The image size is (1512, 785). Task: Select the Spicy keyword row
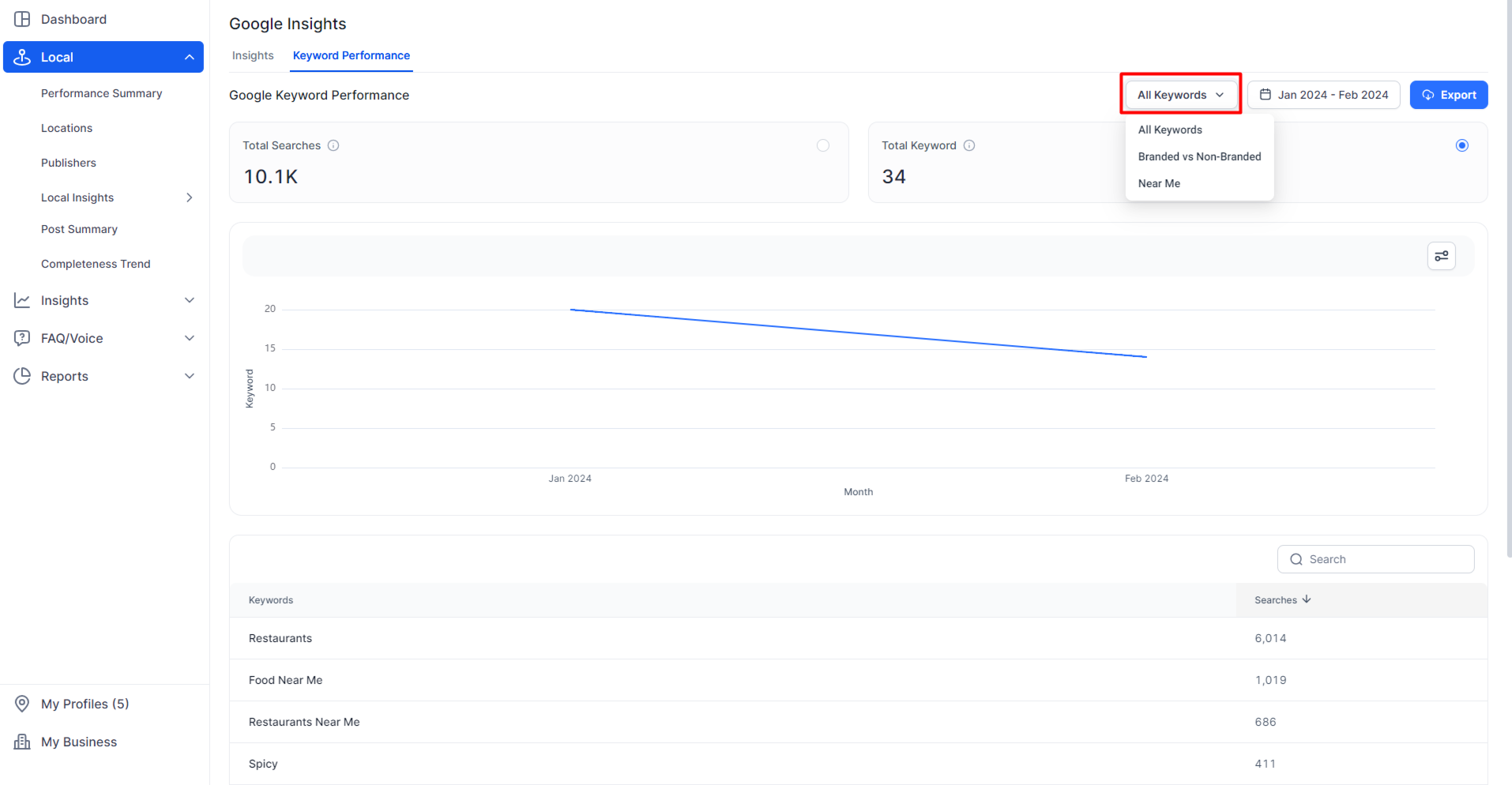858,764
